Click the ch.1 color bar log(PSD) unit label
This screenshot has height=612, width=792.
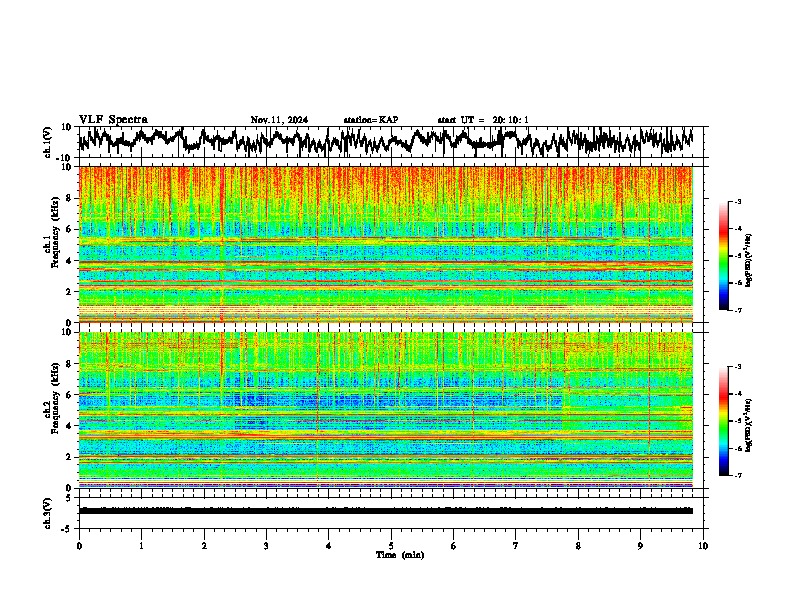(x=749, y=260)
